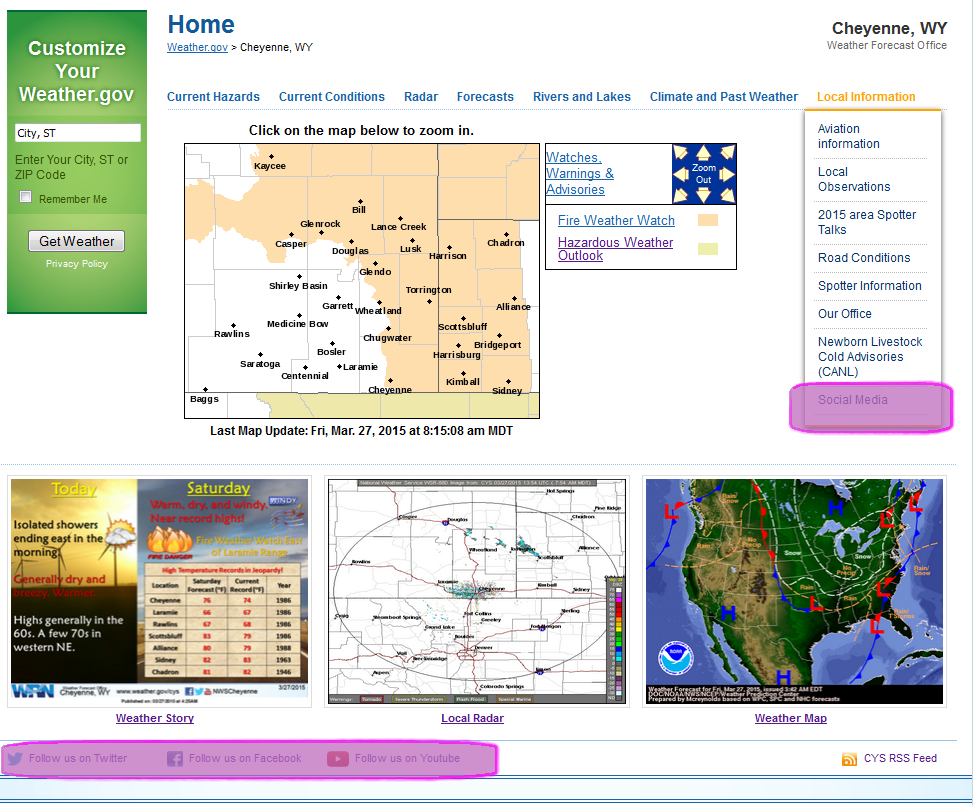Image resolution: width=973 pixels, height=805 pixels.
Task: Click Chadron on the hazards map
Action: (x=506, y=243)
